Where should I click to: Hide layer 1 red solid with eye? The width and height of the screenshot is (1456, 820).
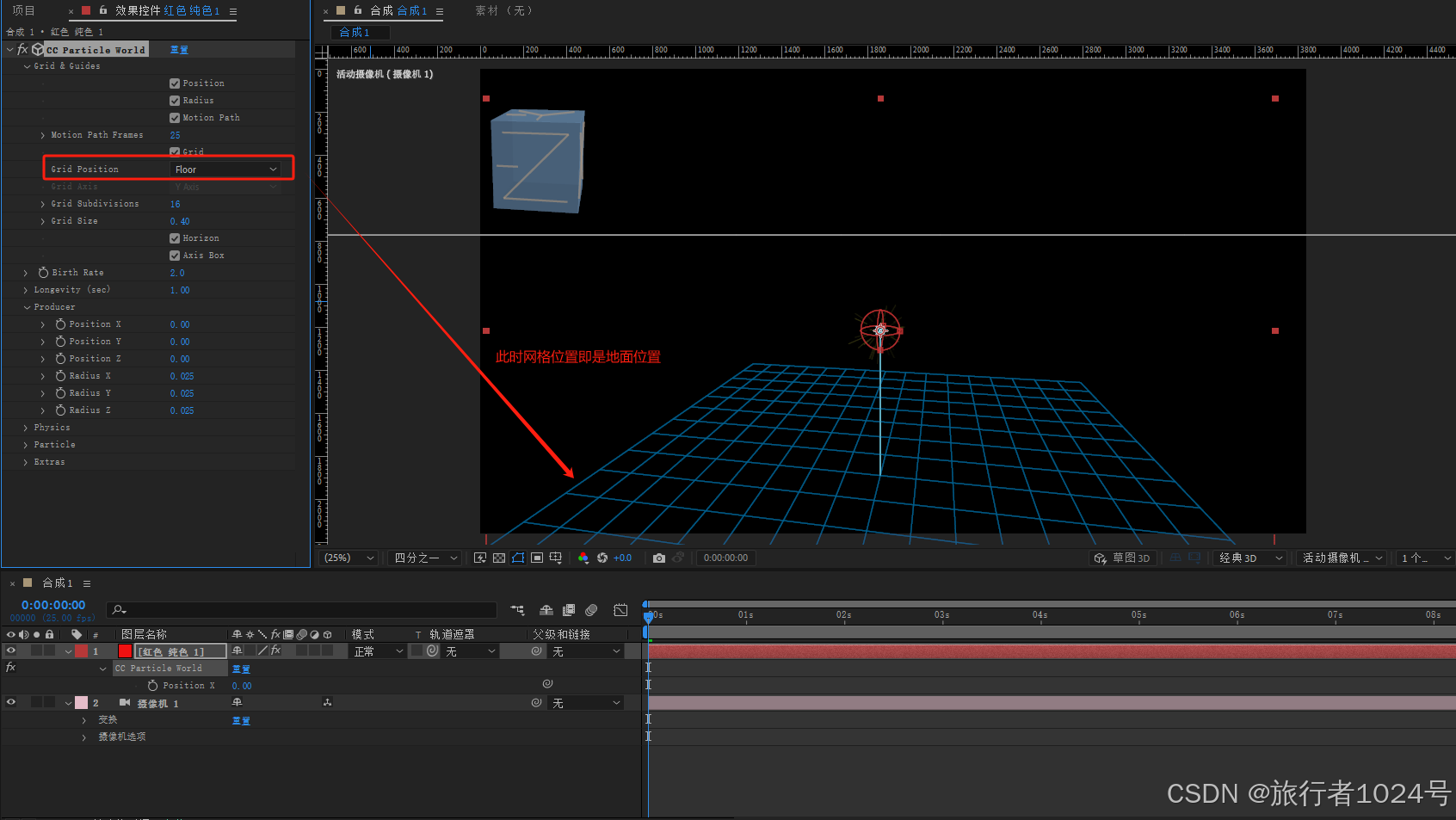tap(11, 651)
